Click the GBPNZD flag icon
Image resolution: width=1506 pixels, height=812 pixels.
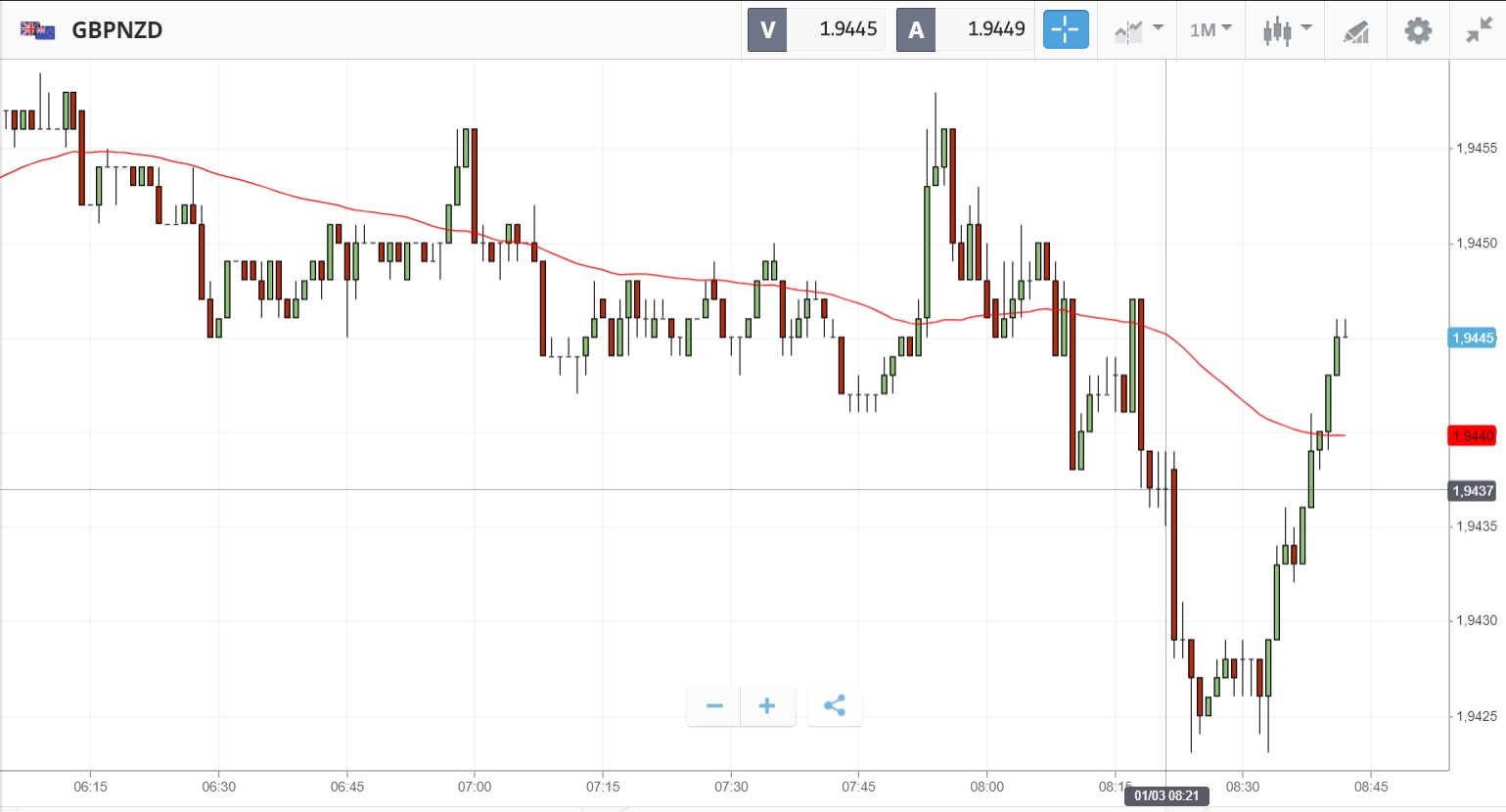(37, 30)
